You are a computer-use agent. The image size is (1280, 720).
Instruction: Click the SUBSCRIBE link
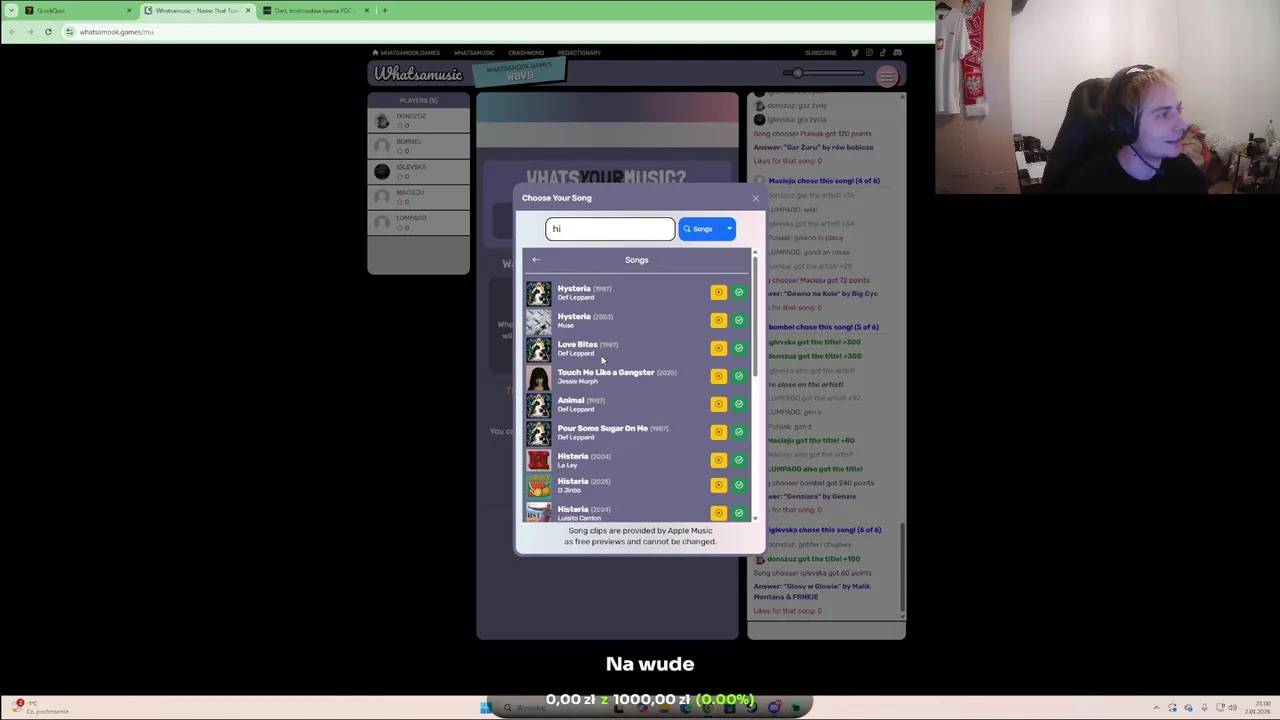(x=821, y=53)
